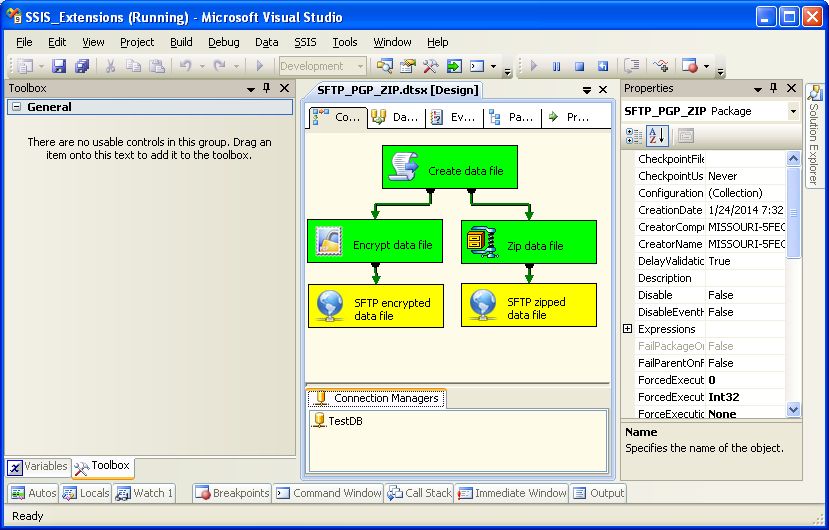Open the Window menu
Image resolution: width=829 pixels, height=530 pixels.
coord(392,42)
